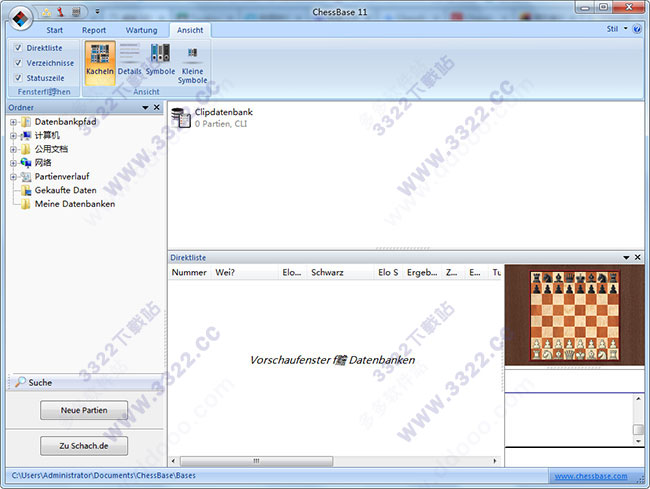This screenshot has width=650, height=489.
Task: Open the Report ribbon tab
Action: pos(94,30)
